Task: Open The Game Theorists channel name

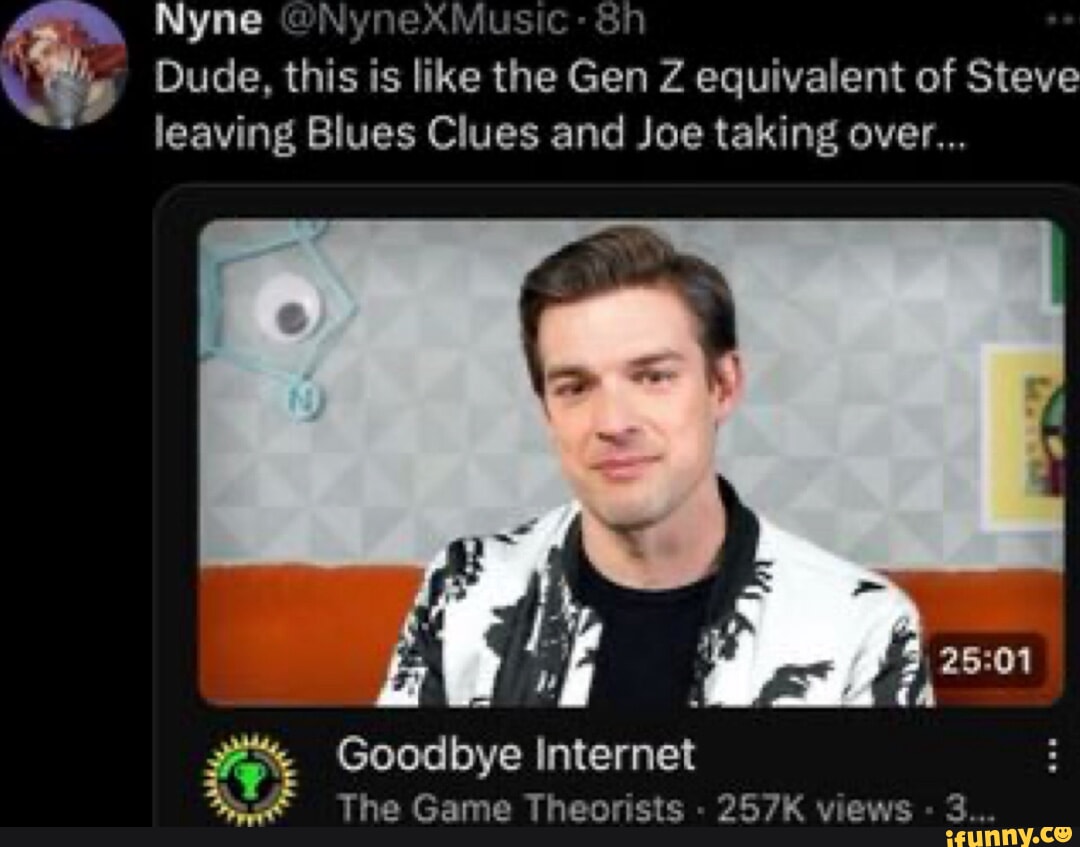Action: (x=511, y=808)
